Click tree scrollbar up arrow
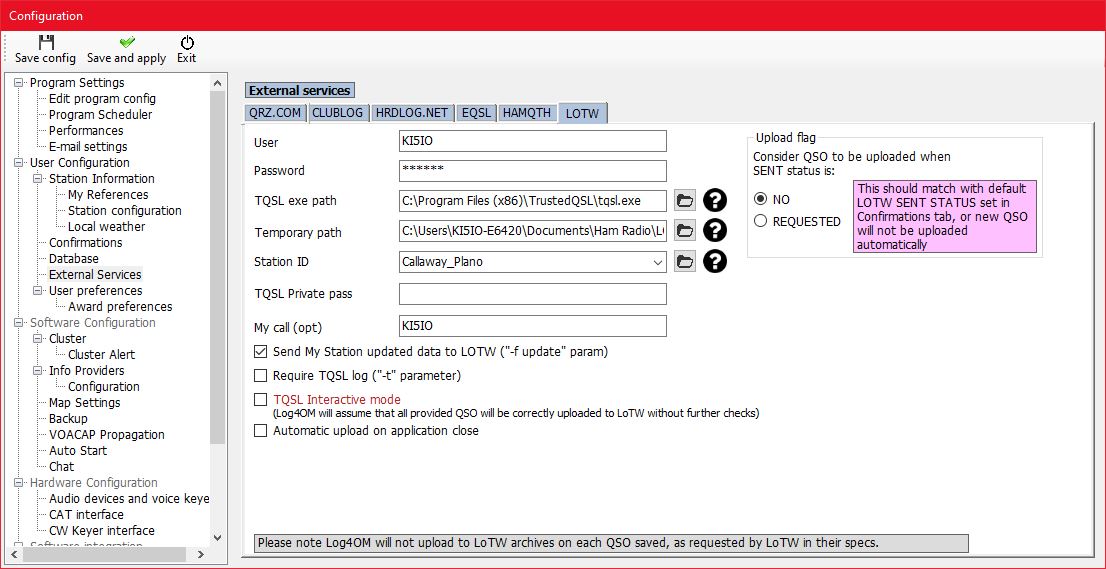This screenshot has width=1106, height=569. click(218, 83)
